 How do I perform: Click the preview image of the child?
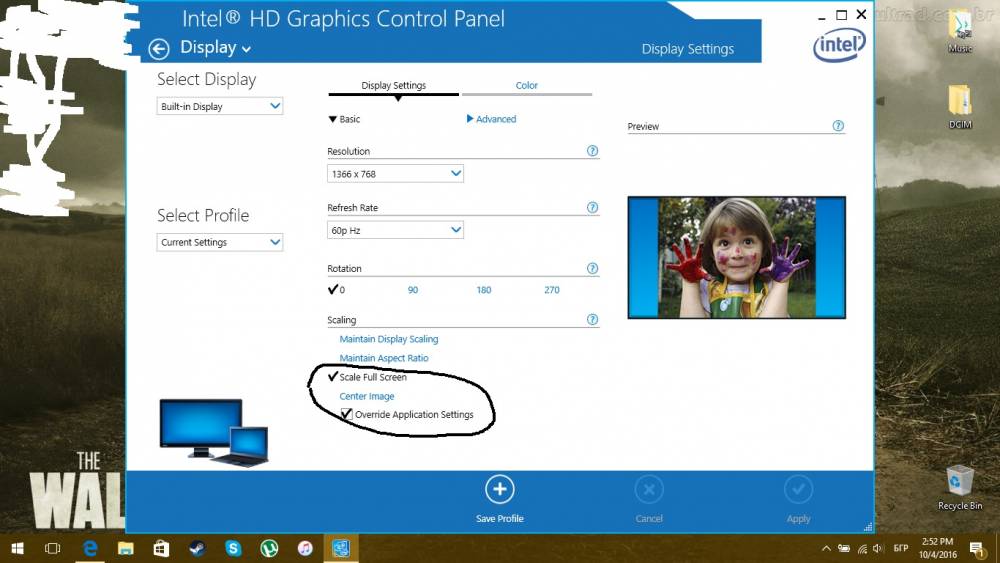(x=737, y=258)
